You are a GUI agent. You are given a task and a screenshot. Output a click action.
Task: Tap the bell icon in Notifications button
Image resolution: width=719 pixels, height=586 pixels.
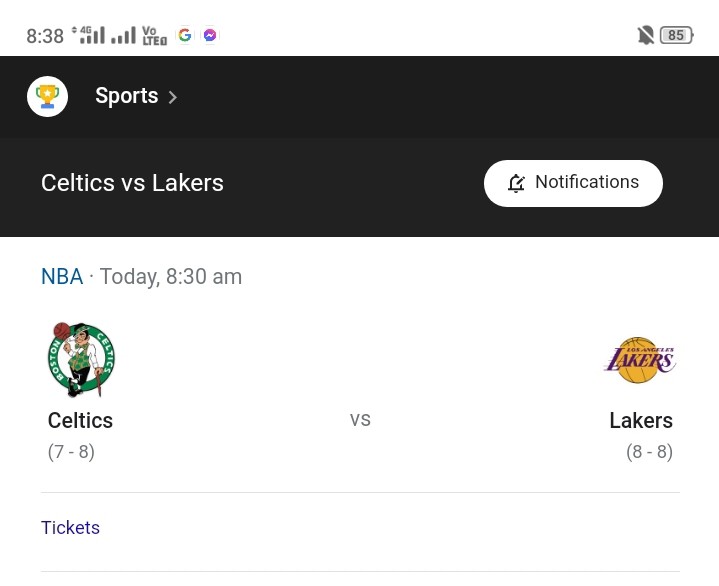[516, 183]
